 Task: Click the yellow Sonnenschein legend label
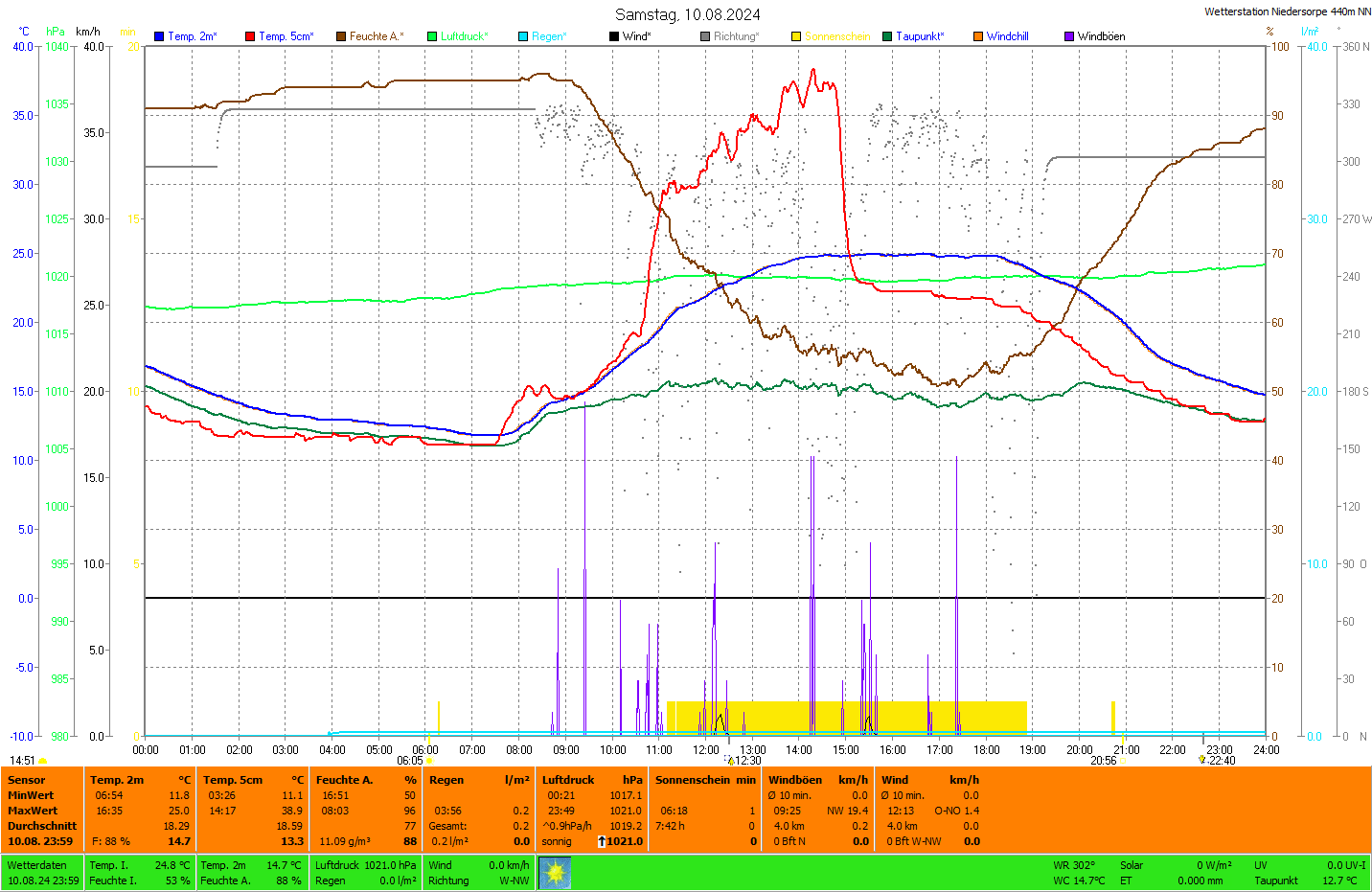coord(836,36)
